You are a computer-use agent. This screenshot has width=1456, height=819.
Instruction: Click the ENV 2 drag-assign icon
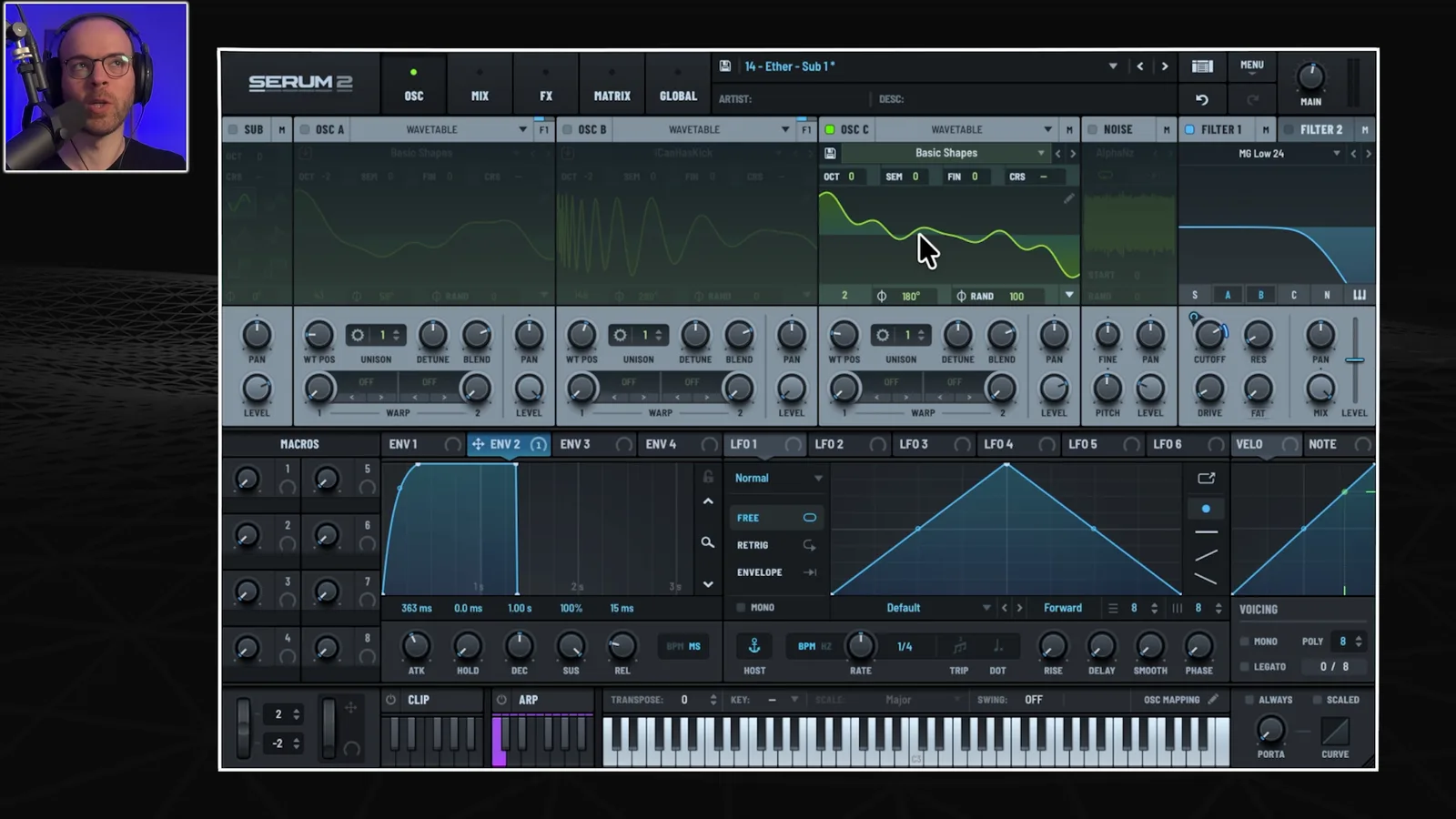point(478,444)
